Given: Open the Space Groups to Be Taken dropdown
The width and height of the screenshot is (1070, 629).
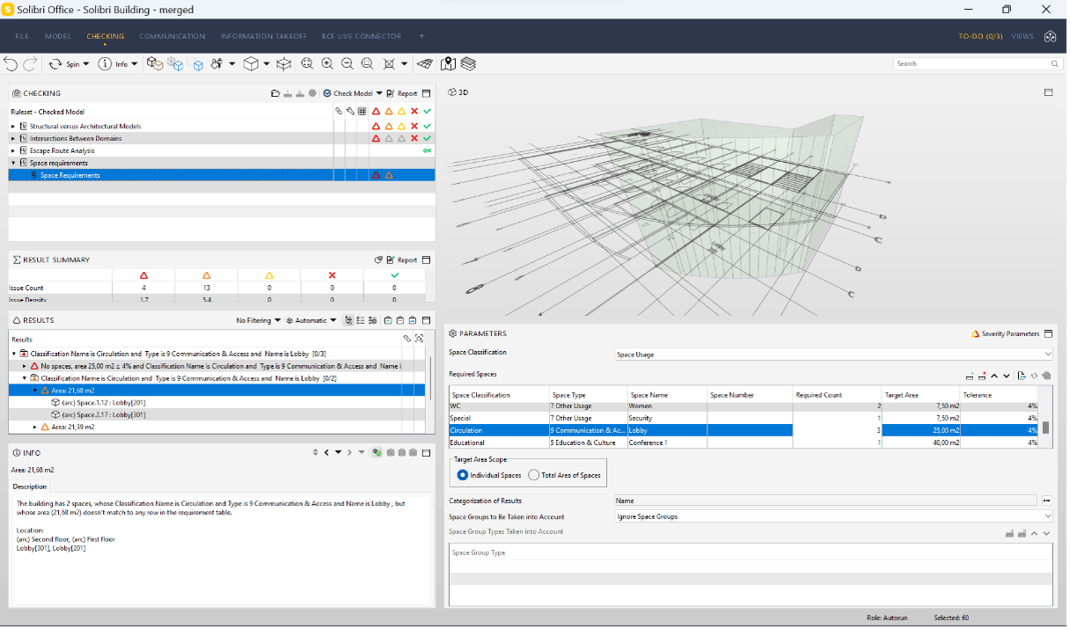Looking at the screenshot, I should tap(1047, 517).
